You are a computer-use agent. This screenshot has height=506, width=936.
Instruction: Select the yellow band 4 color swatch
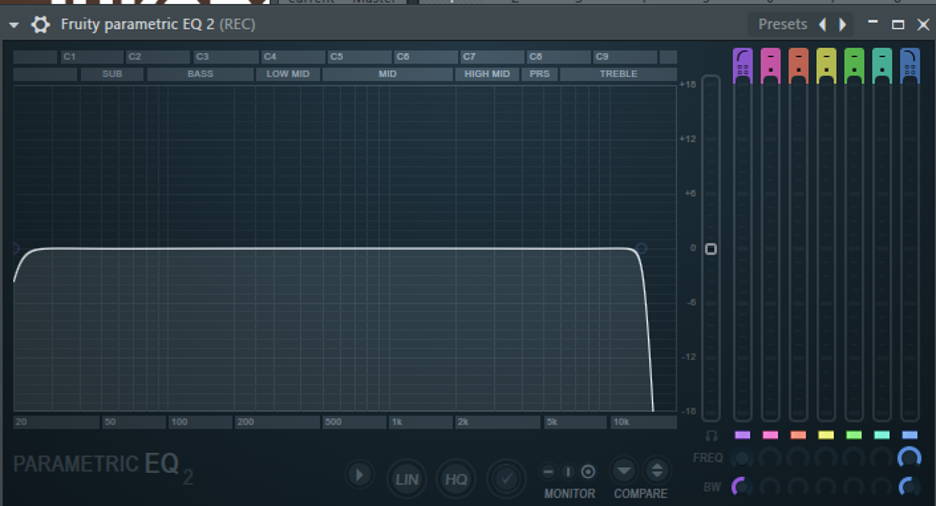(x=826, y=435)
